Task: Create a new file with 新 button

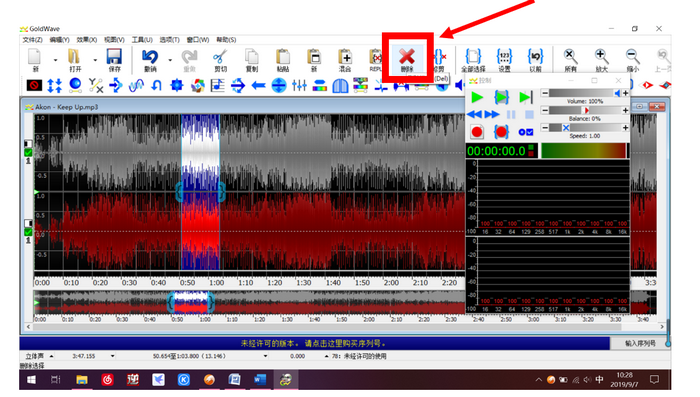Action: (x=35, y=60)
